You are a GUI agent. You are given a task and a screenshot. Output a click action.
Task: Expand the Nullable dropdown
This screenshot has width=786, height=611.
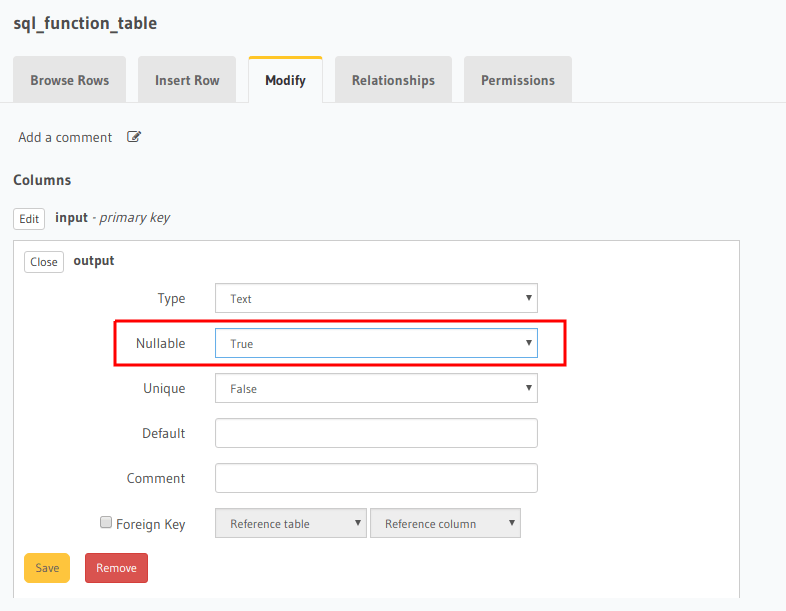point(376,343)
